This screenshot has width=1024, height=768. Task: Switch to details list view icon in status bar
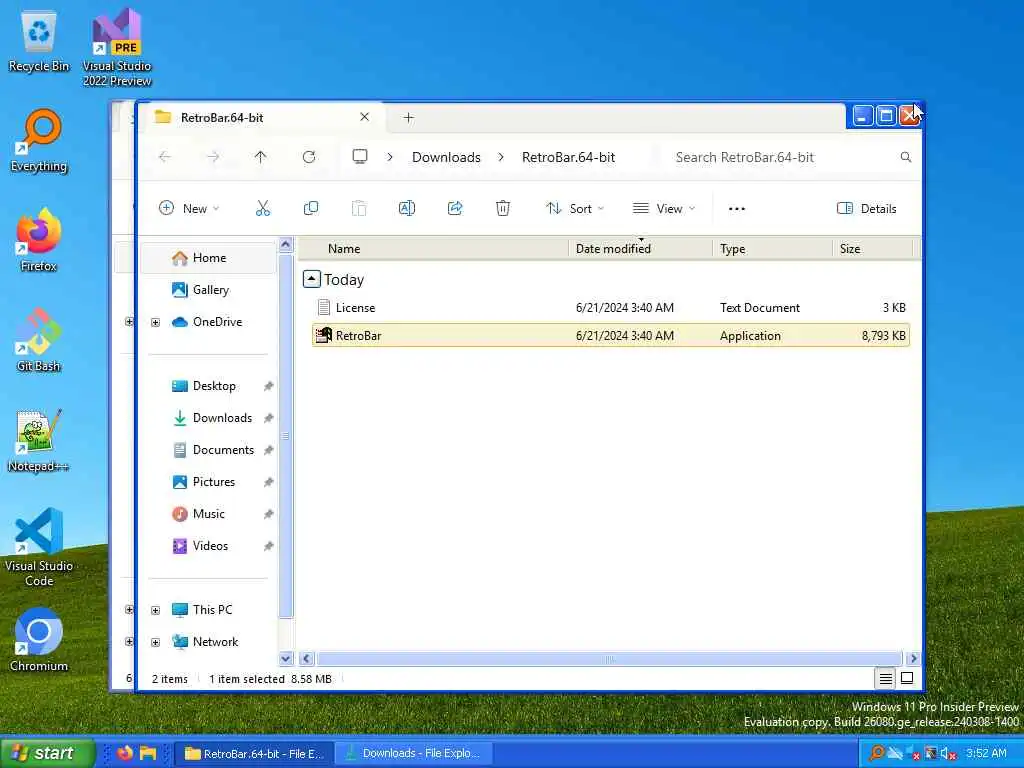886,679
